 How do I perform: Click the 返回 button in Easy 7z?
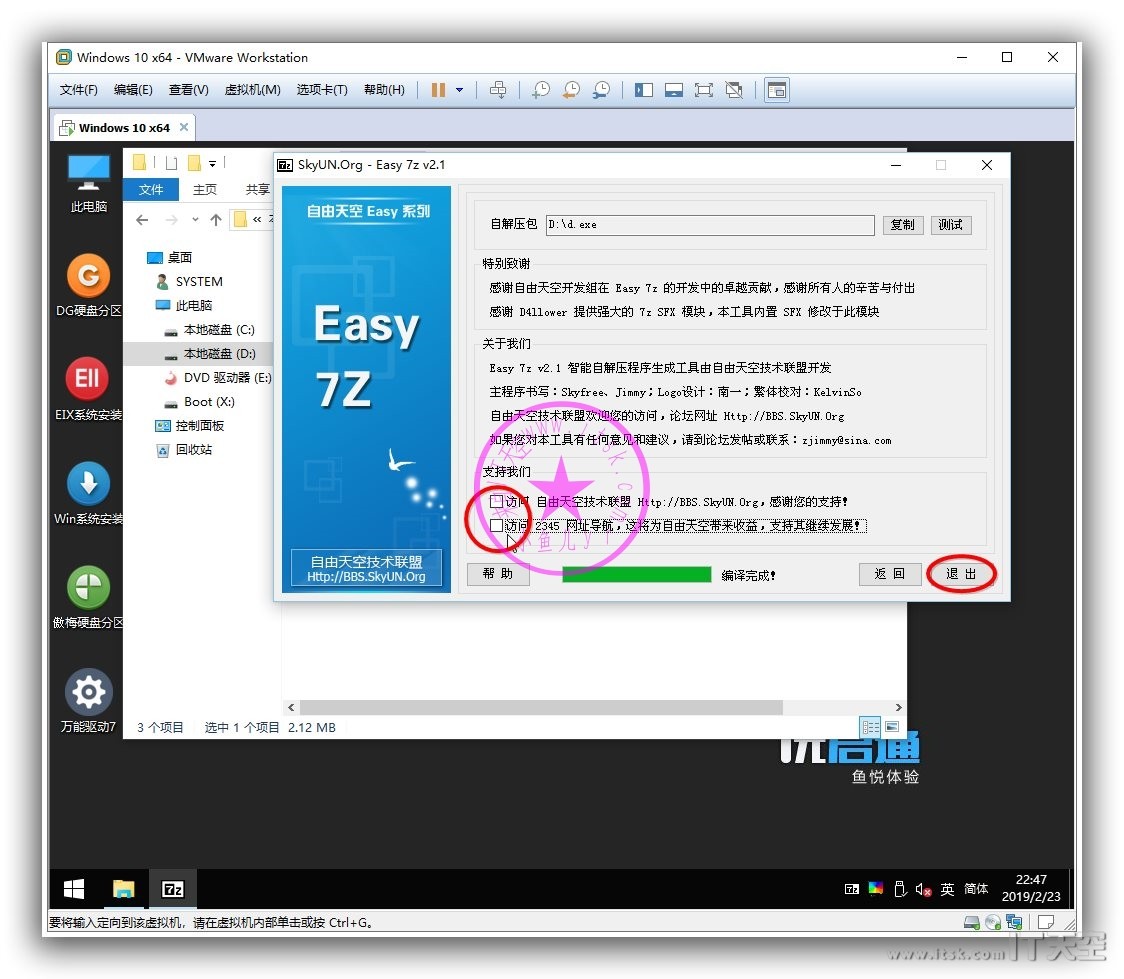890,574
